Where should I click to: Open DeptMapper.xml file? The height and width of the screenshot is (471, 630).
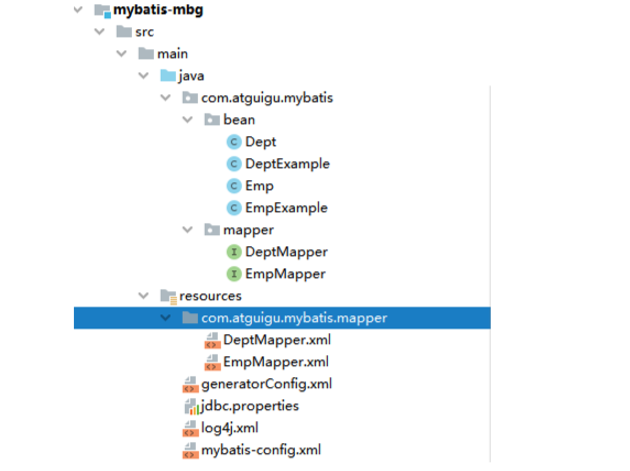coord(276,340)
